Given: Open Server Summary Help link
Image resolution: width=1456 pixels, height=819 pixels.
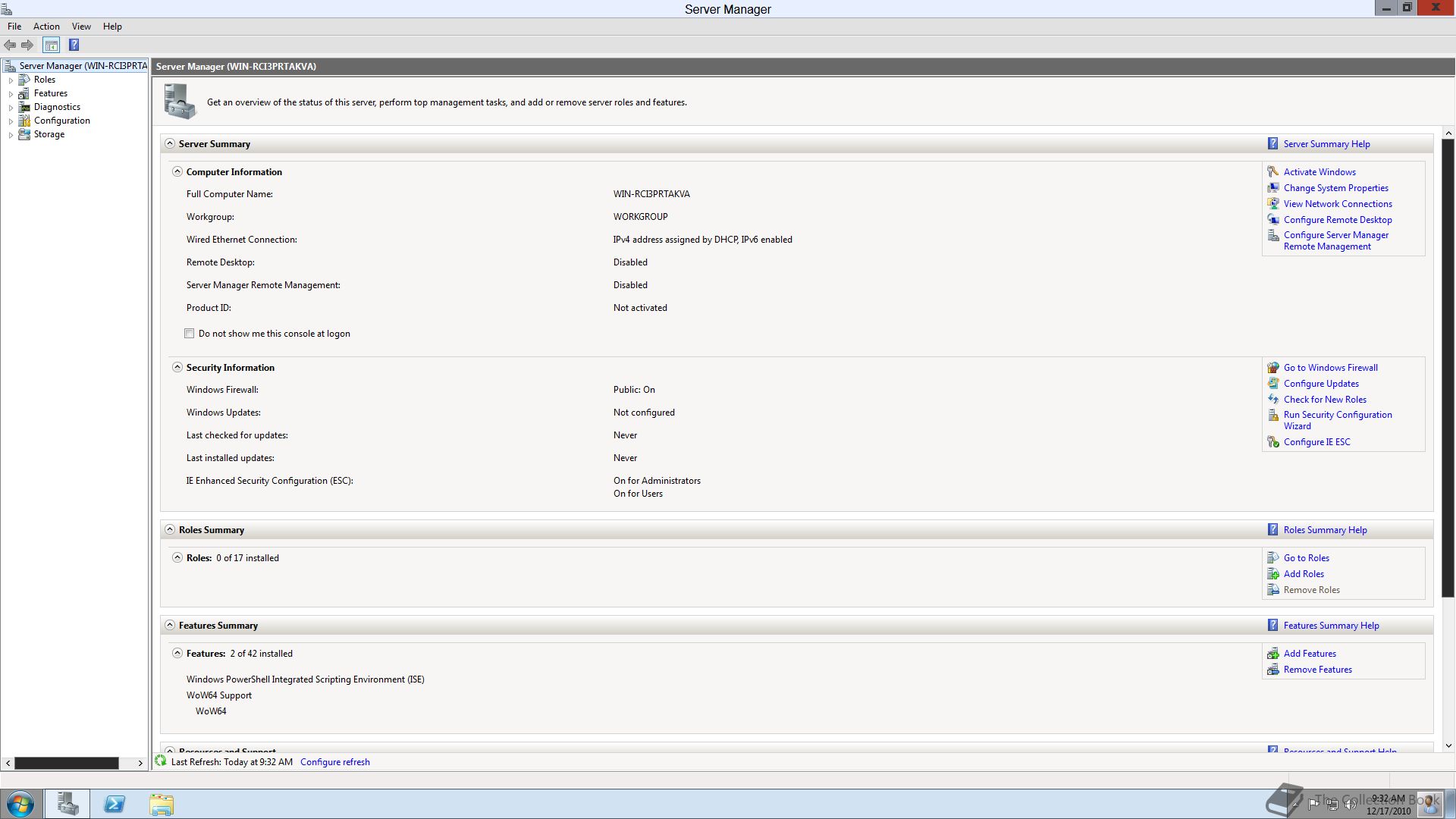Looking at the screenshot, I should pyautogui.click(x=1326, y=144).
